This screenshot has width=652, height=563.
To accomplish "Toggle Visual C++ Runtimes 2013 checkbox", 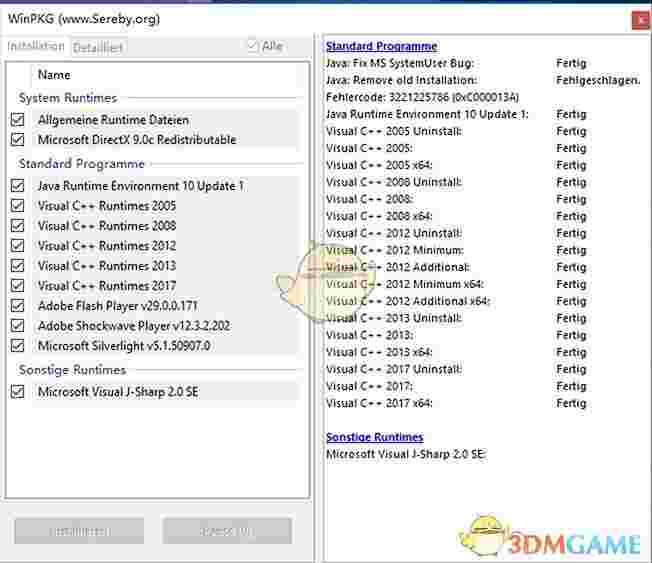I will (x=17, y=265).
